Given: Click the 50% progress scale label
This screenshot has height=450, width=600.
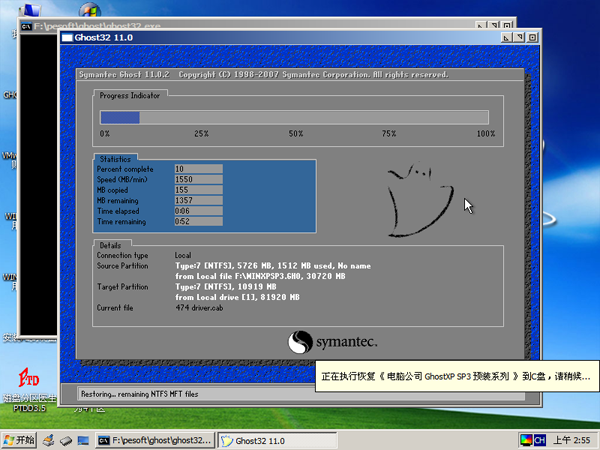Looking at the screenshot, I should [x=296, y=134].
